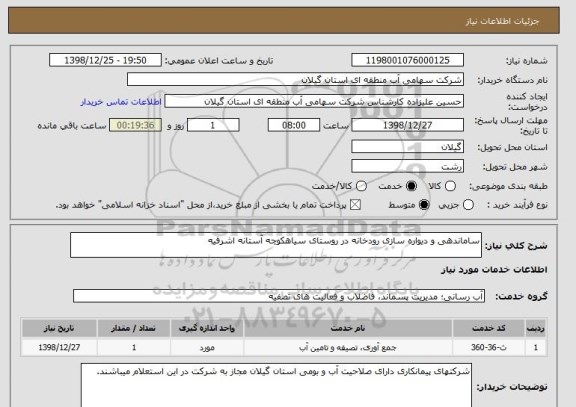Click the response deadline date 1398/12/27 field
The height and width of the screenshot is (407, 576).
pyautogui.click(x=407, y=125)
